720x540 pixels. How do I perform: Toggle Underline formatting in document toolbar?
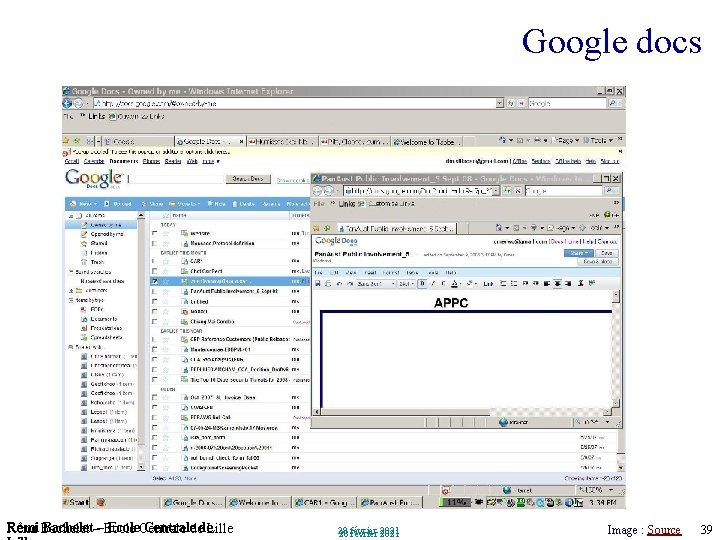click(x=443, y=284)
